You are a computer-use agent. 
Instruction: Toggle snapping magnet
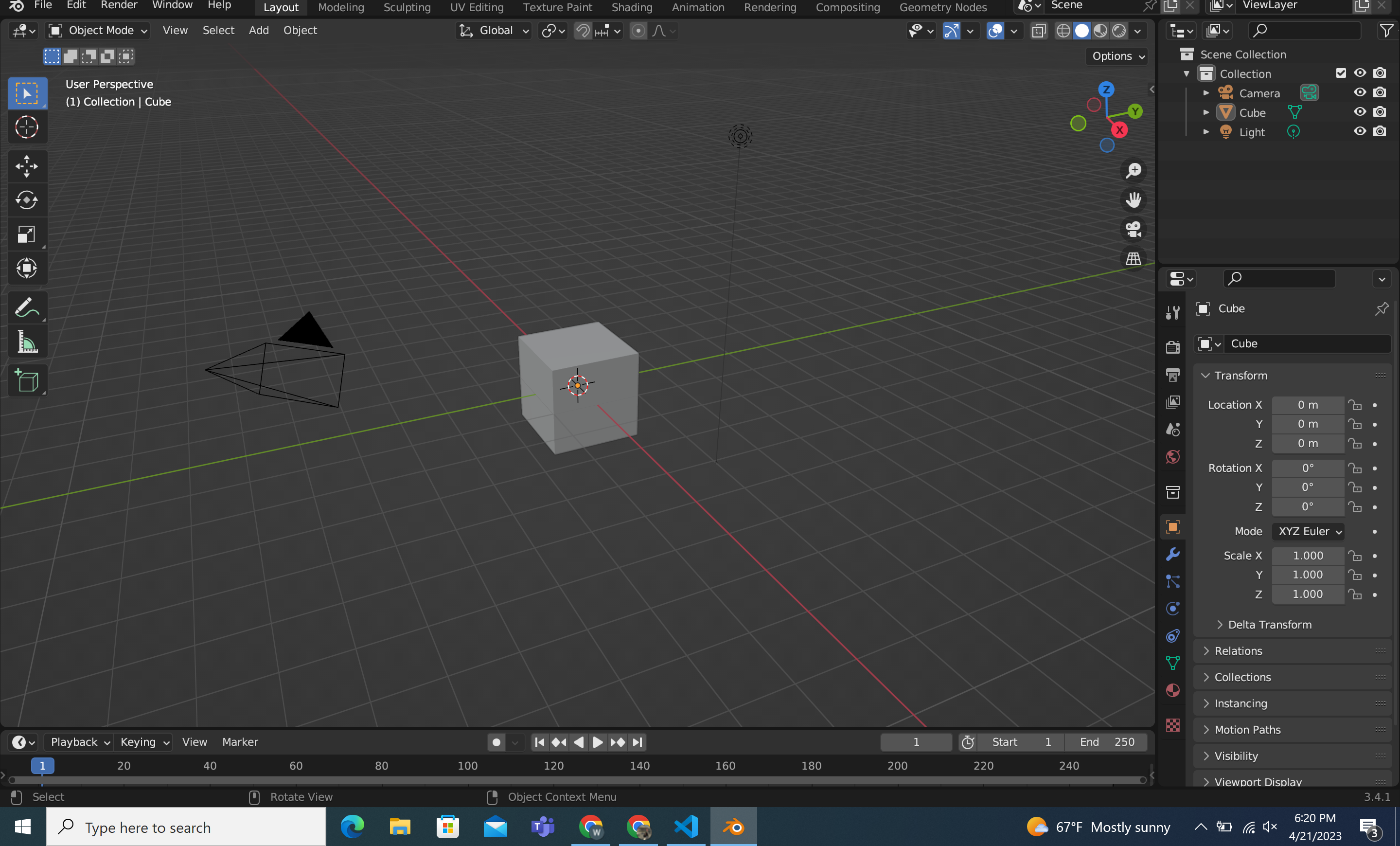(583, 31)
